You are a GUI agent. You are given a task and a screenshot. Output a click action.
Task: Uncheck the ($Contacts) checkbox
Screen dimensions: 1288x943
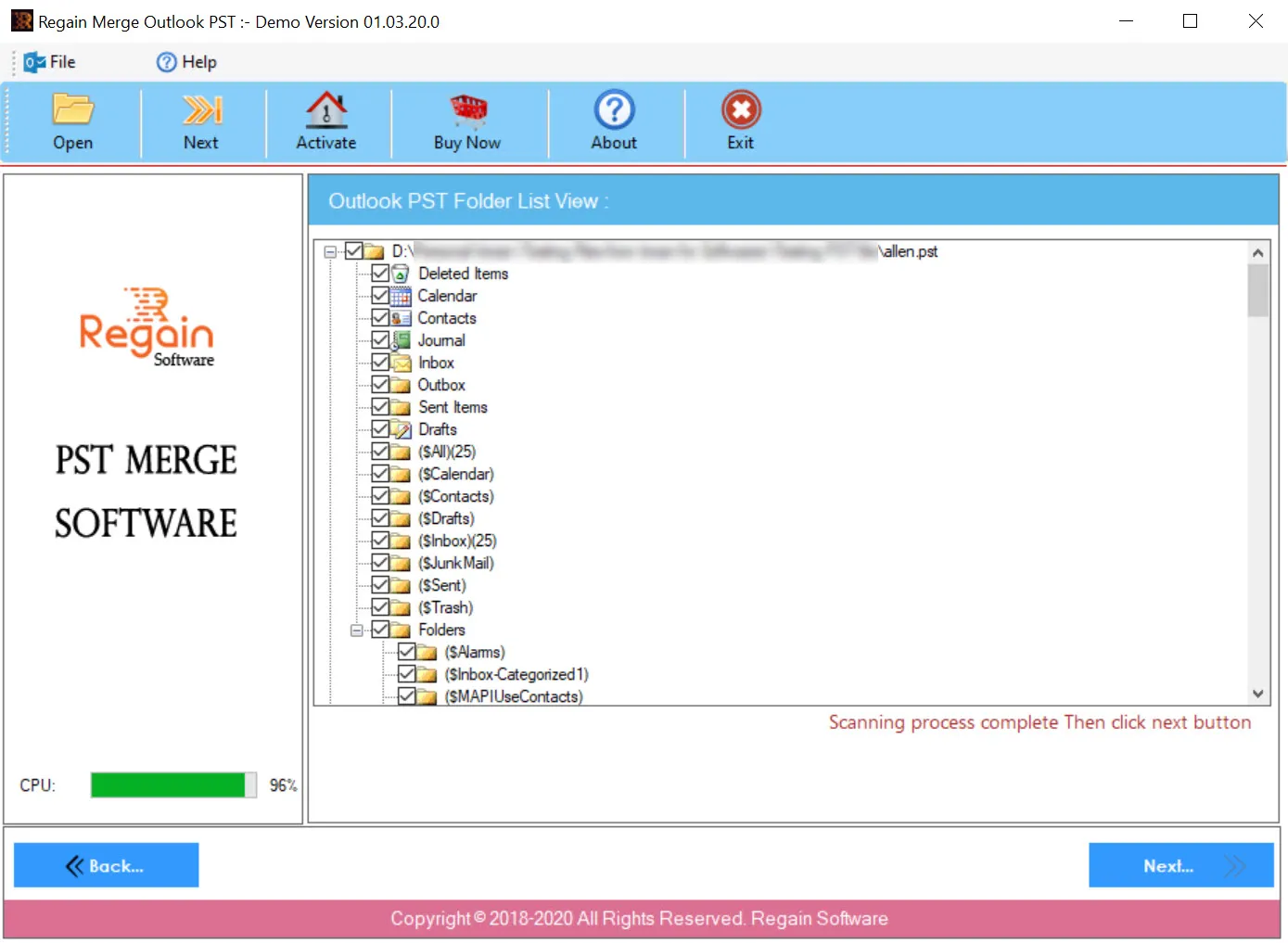point(380,496)
